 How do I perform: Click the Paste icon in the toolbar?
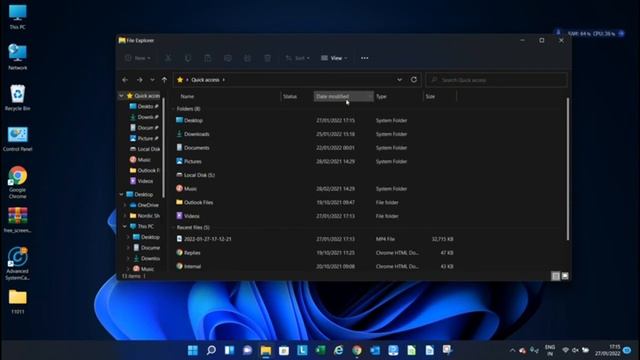point(208,58)
